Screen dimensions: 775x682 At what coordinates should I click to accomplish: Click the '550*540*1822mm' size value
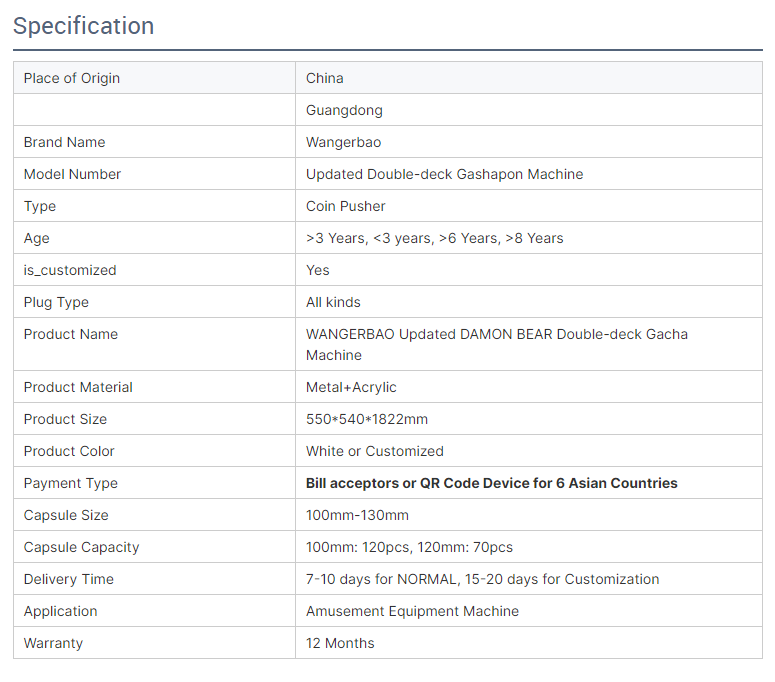tap(367, 419)
